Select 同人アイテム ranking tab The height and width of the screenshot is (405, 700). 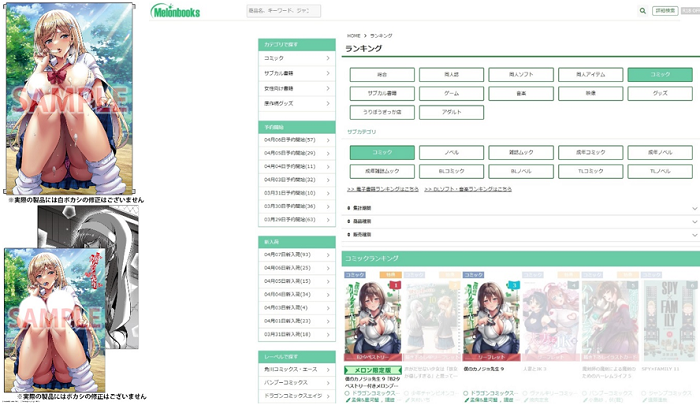(x=590, y=75)
